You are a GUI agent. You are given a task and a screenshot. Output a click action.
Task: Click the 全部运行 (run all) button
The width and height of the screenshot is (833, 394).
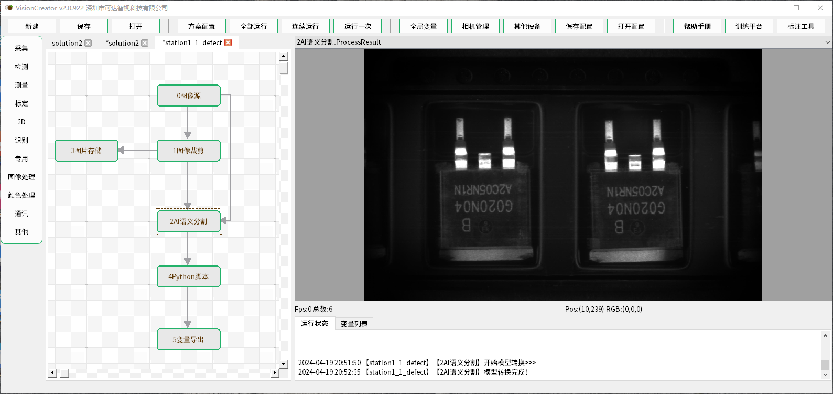tap(253, 26)
